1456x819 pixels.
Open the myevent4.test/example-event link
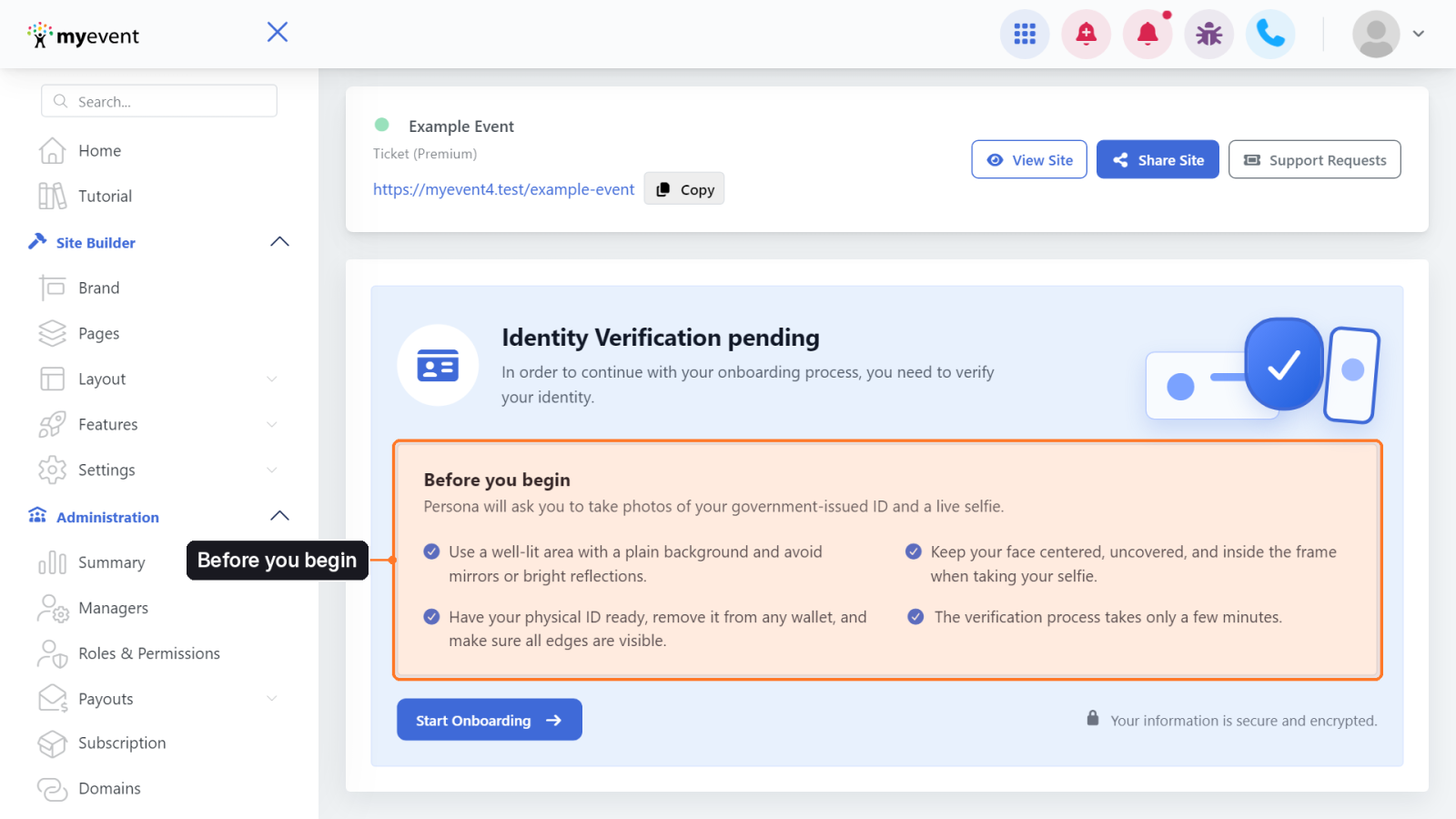click(x=503, y=189)
